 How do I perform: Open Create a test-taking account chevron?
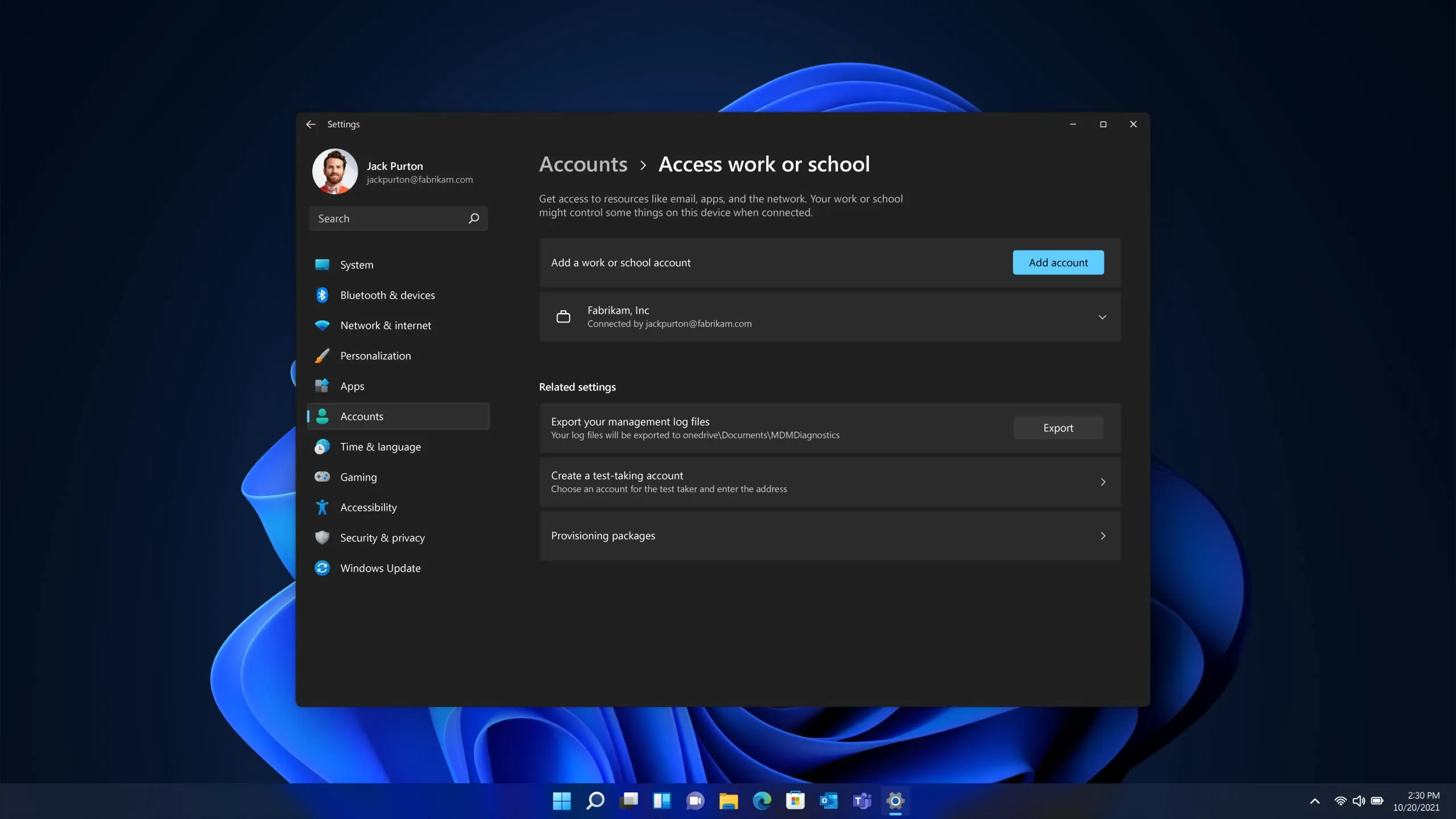coord(1102,482)
